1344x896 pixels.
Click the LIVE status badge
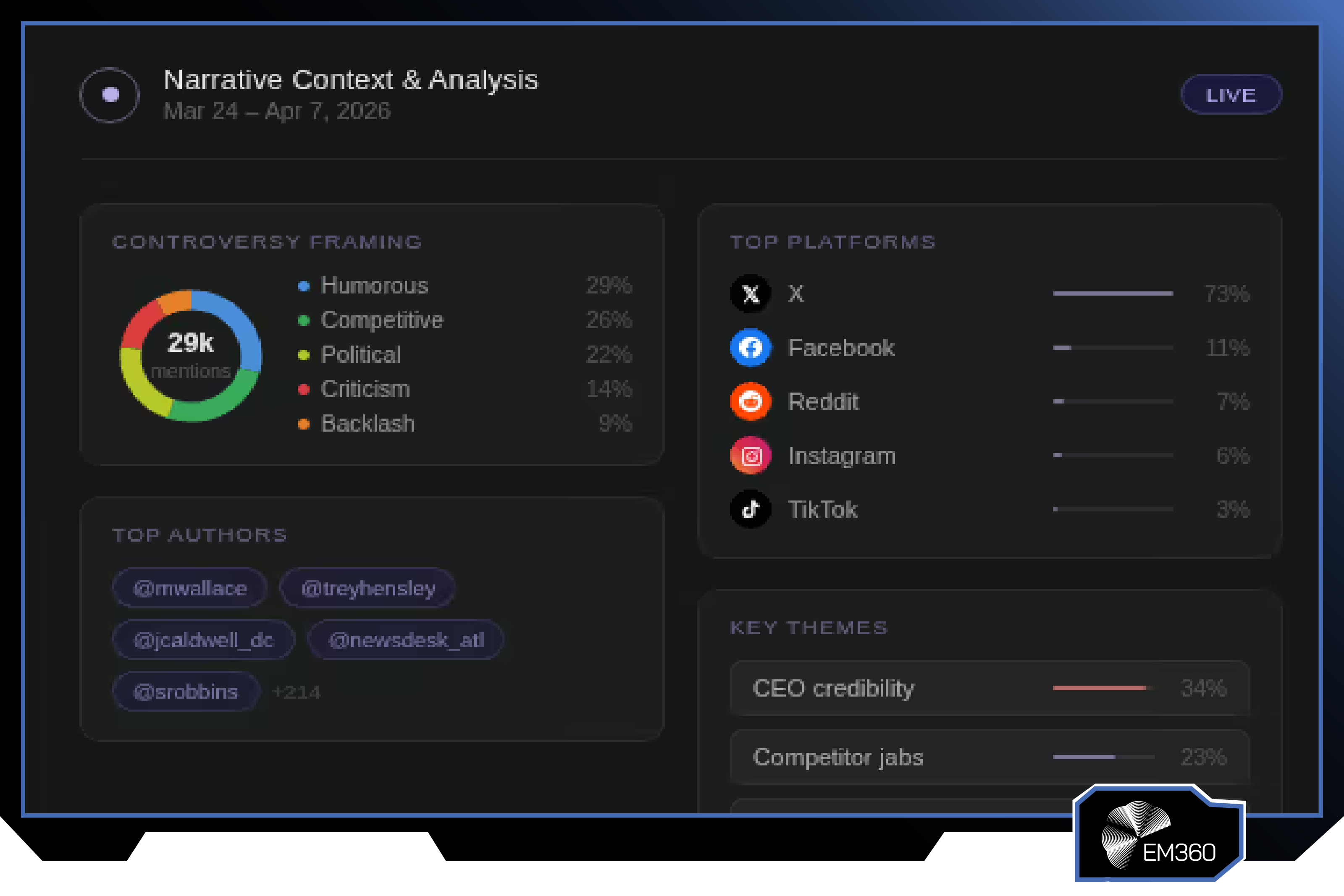pyautogui.click(x=1231, y=95)
